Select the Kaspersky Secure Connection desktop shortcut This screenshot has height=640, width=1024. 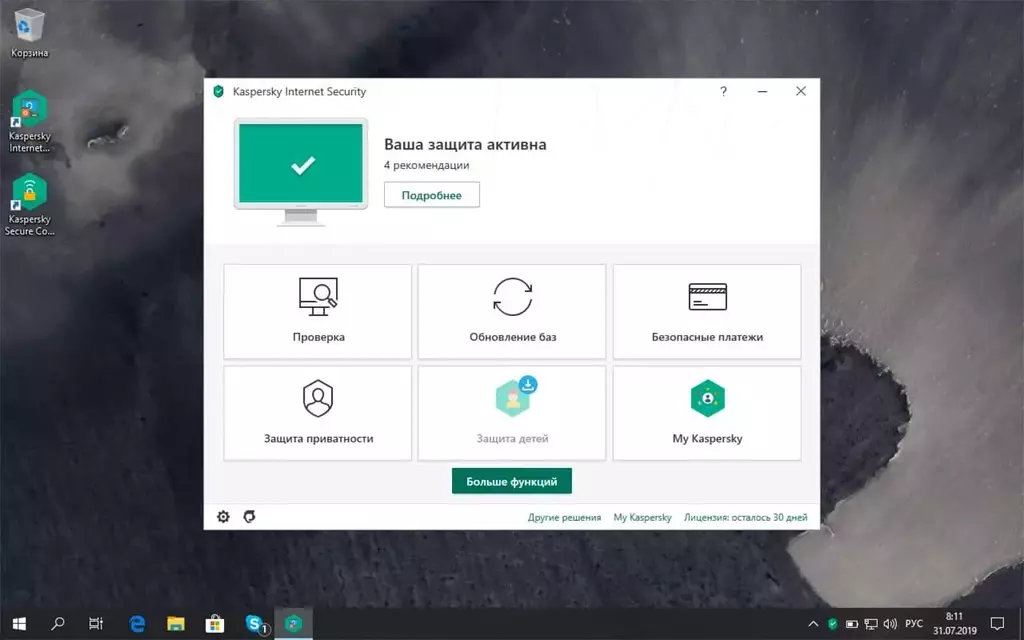coord(29,205)
